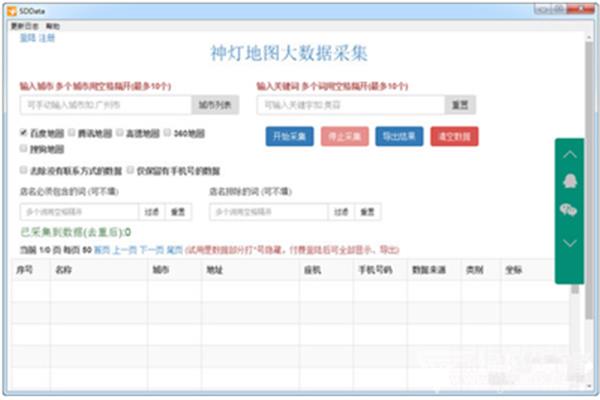Click 重置 for must-include shop name words
Screen dimensions: 600x400
point(178,212)
